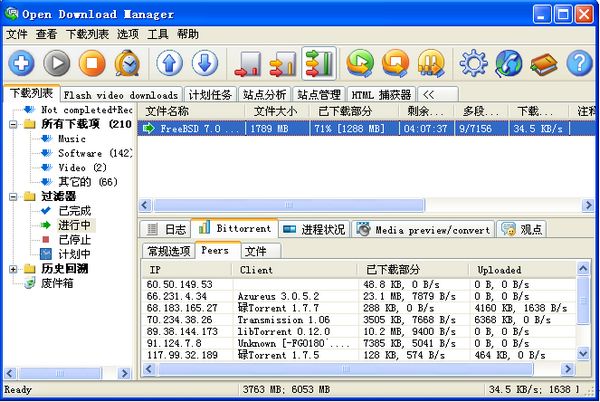Sort peers by Client column header
Viewport: 600px width, 402px height.
click(294, 270)
